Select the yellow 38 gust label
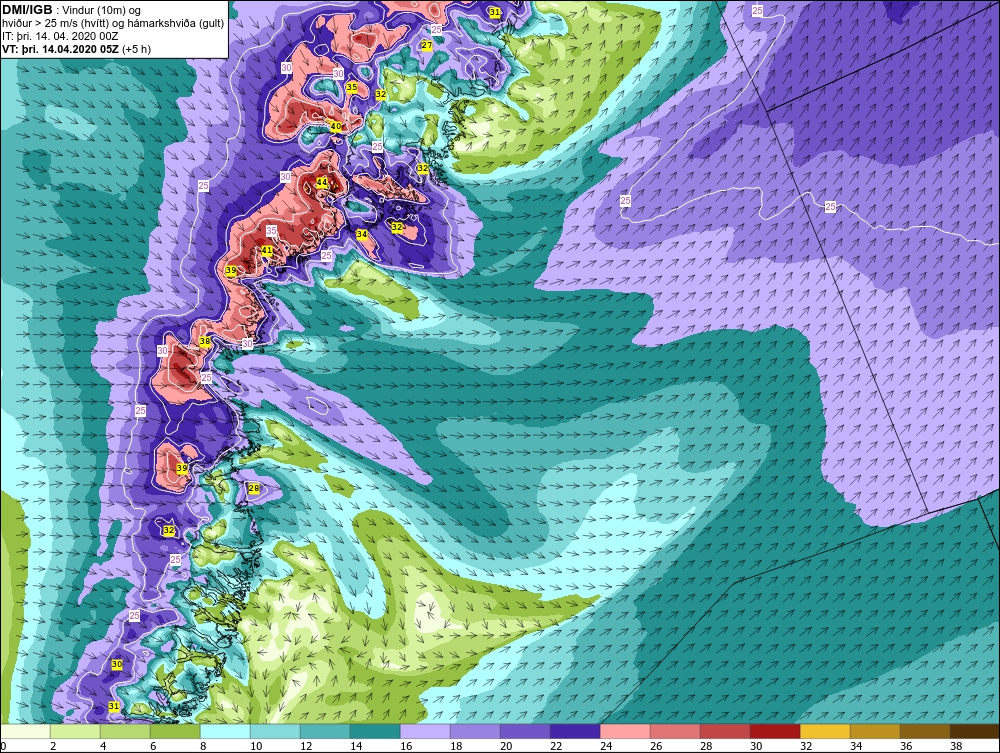 click(205, 341)
